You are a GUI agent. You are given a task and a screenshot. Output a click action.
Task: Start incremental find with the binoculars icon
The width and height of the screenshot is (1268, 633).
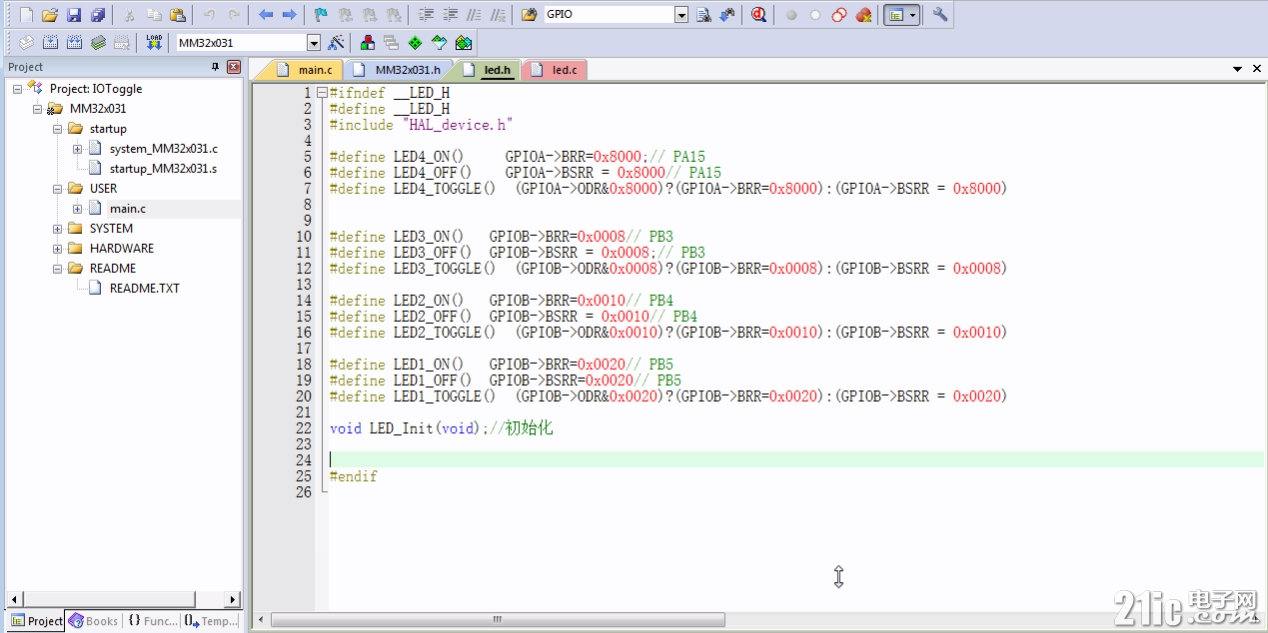tap(727, 15)
